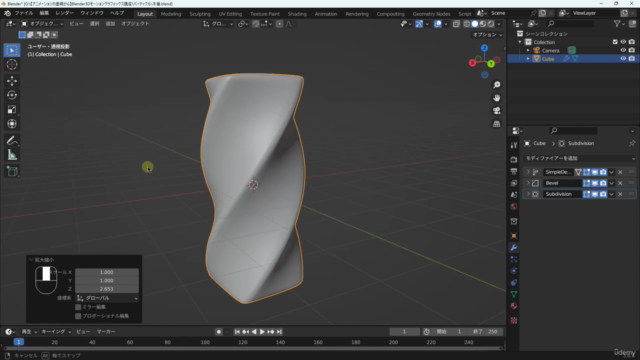This screenshot has width=640, height=360.
Task: Jump to the timeline end frame
Action: (280, 332)
